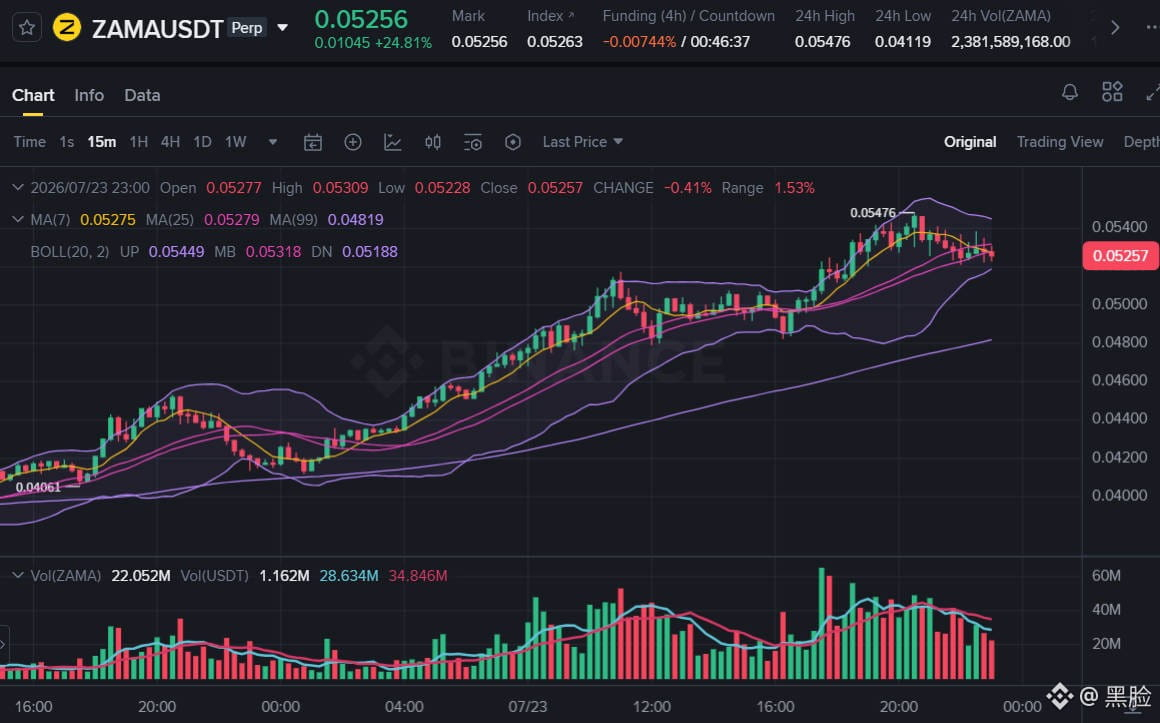Select the Time line chart mode
This screenshot has height=723, width=1160.
coord(30,141)
